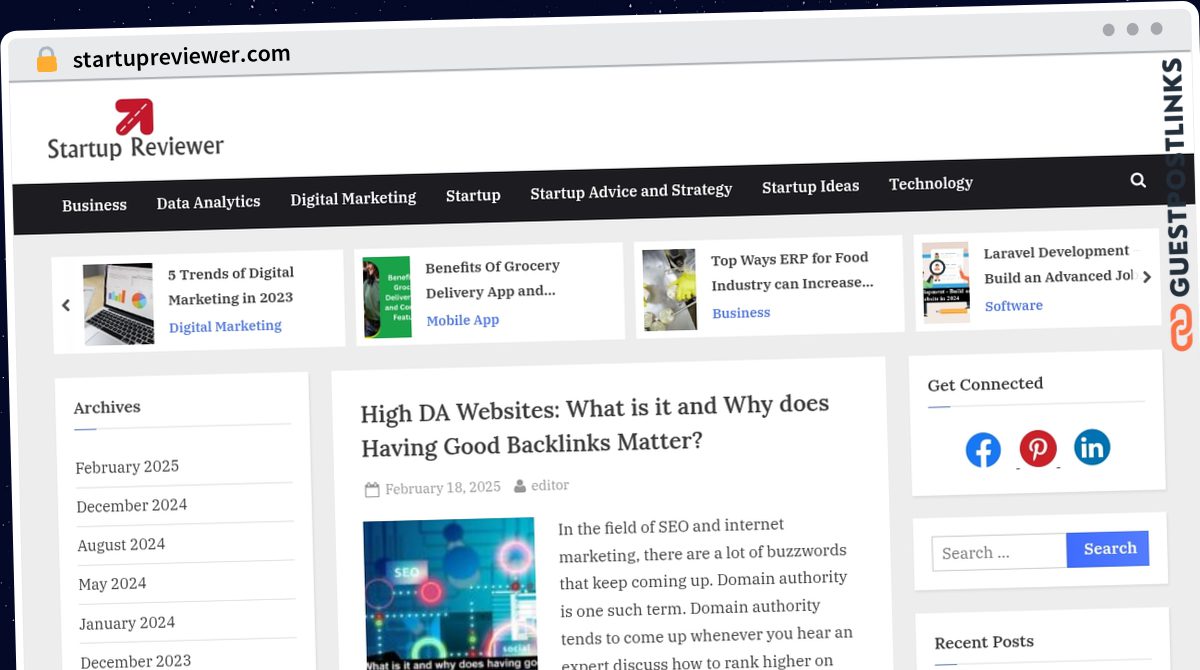Image resolution: width=1200 pixels, height=670 pixels.
Task: Open Benefits Of Grocery Delivery App article
Action: click(x=492, y=279)
